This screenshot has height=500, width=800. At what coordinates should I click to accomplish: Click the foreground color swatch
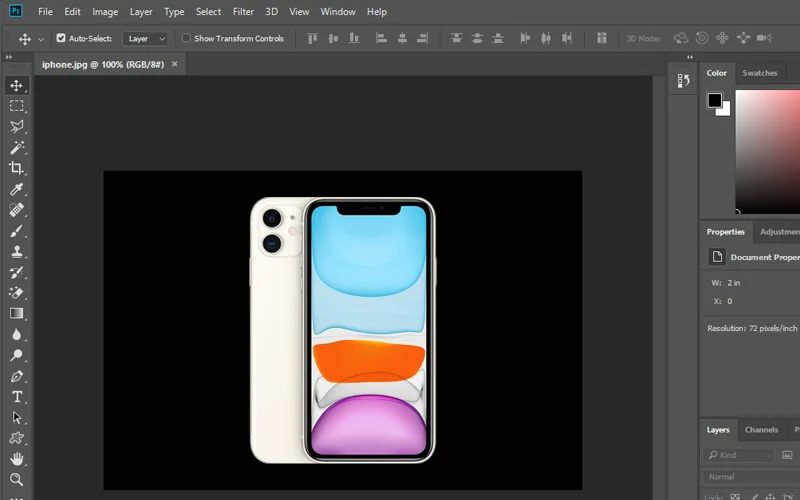714,100
